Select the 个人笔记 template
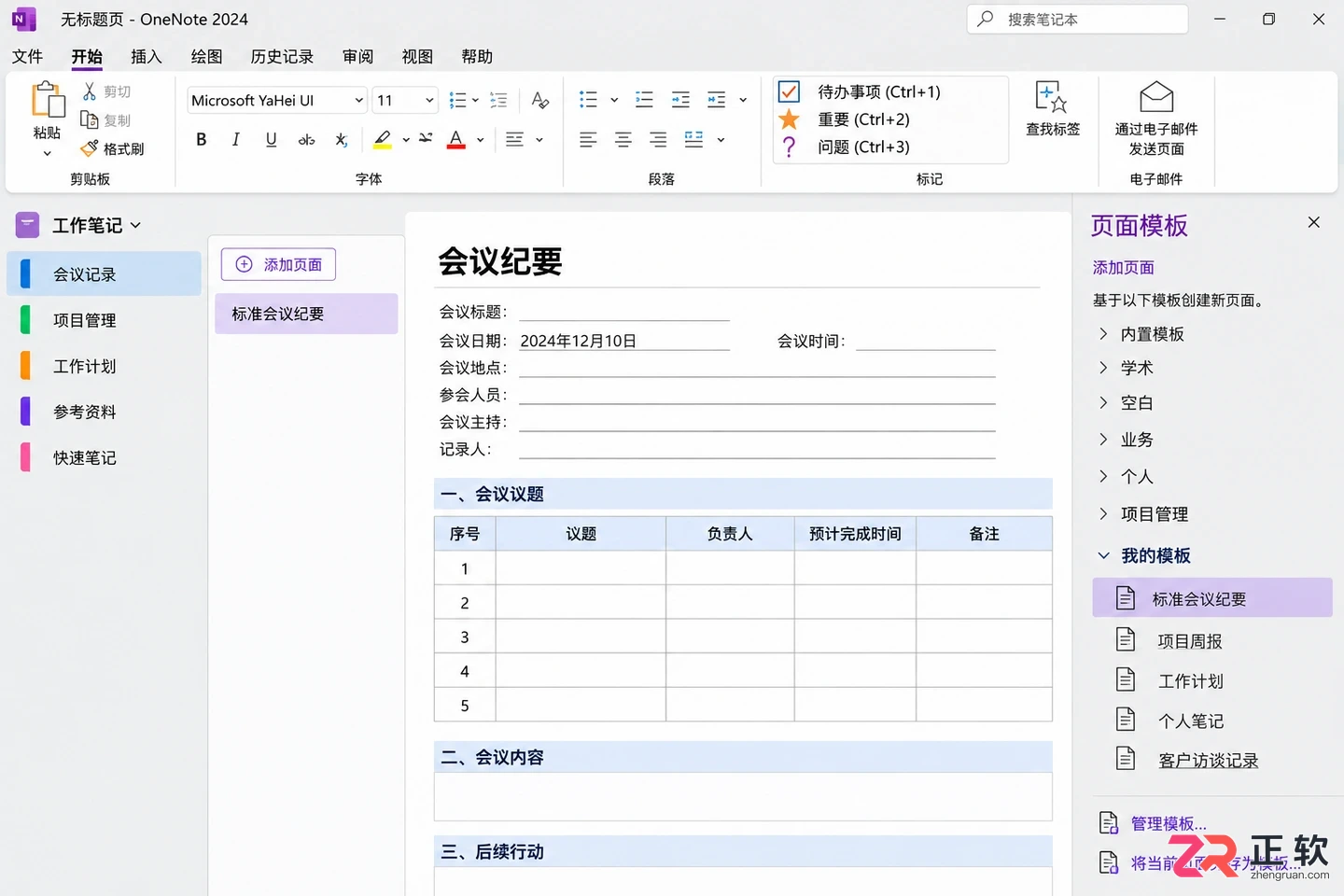 1191,721
